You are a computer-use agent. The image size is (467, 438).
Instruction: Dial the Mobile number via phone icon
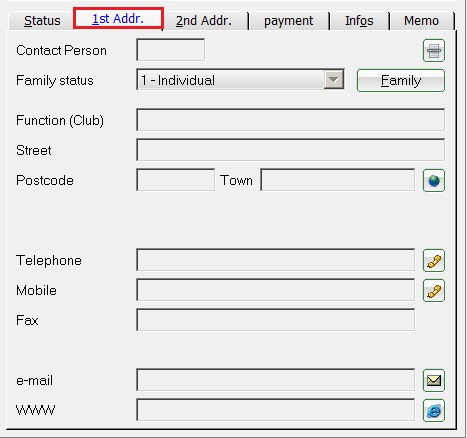point(434,291)
